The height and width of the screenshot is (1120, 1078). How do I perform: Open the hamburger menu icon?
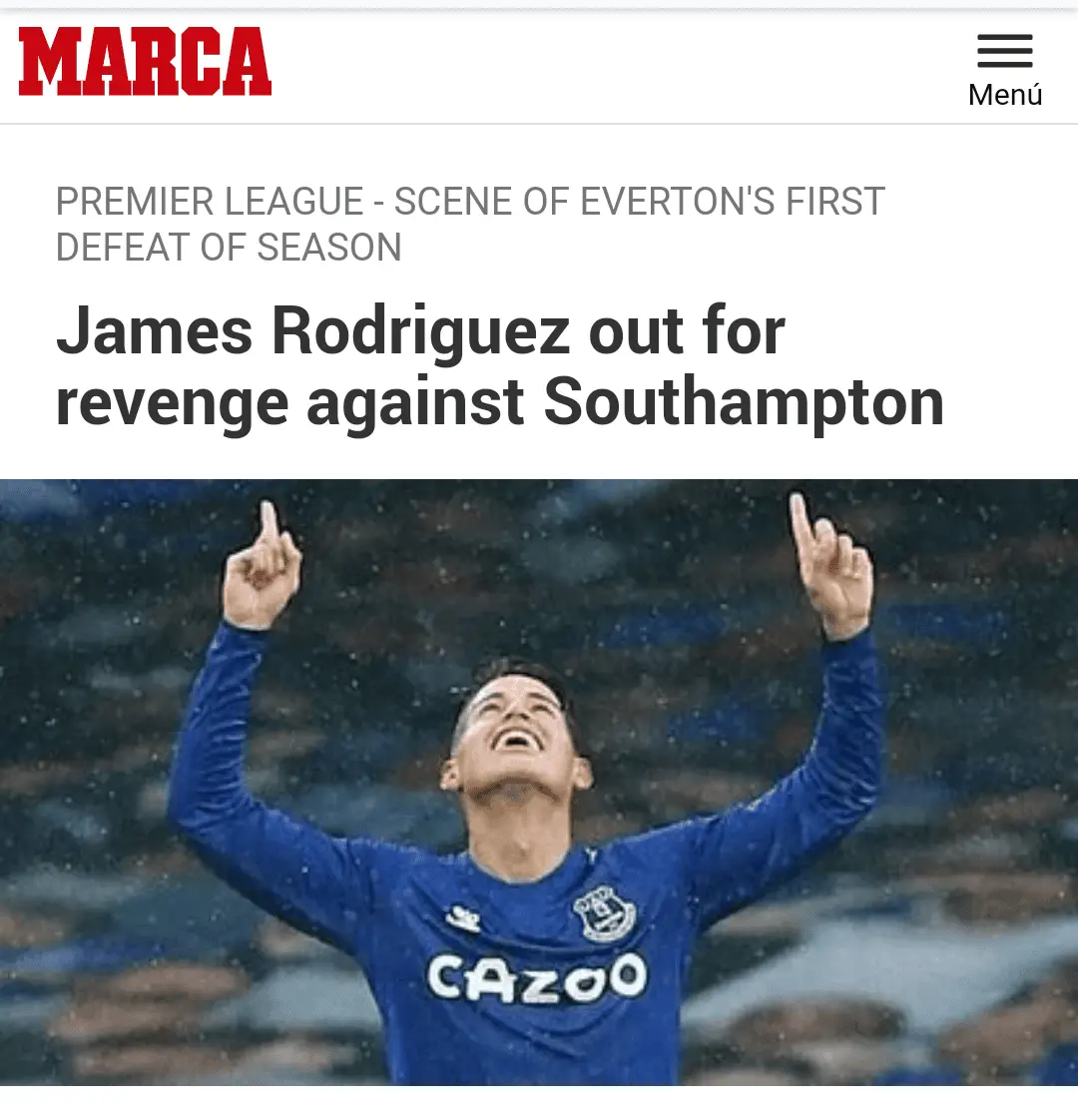click(x=1004, y=51)
